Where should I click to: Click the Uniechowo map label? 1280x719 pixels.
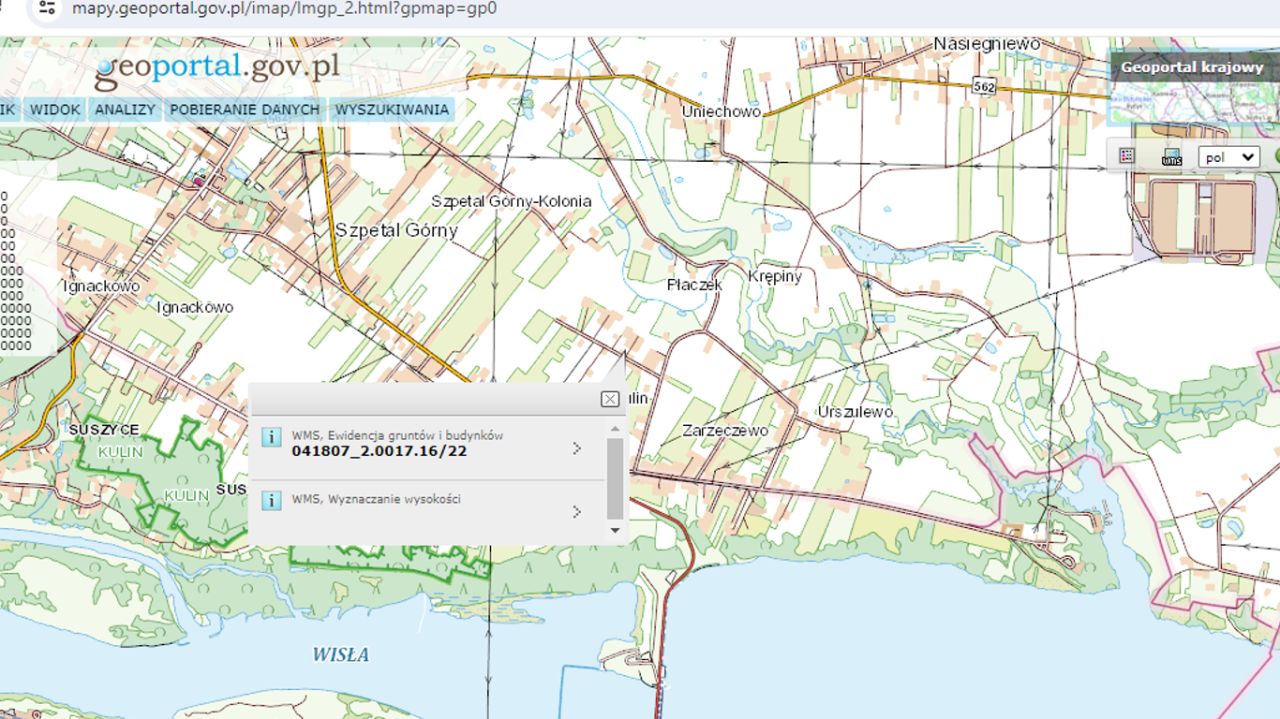click(x=721, y=112)
